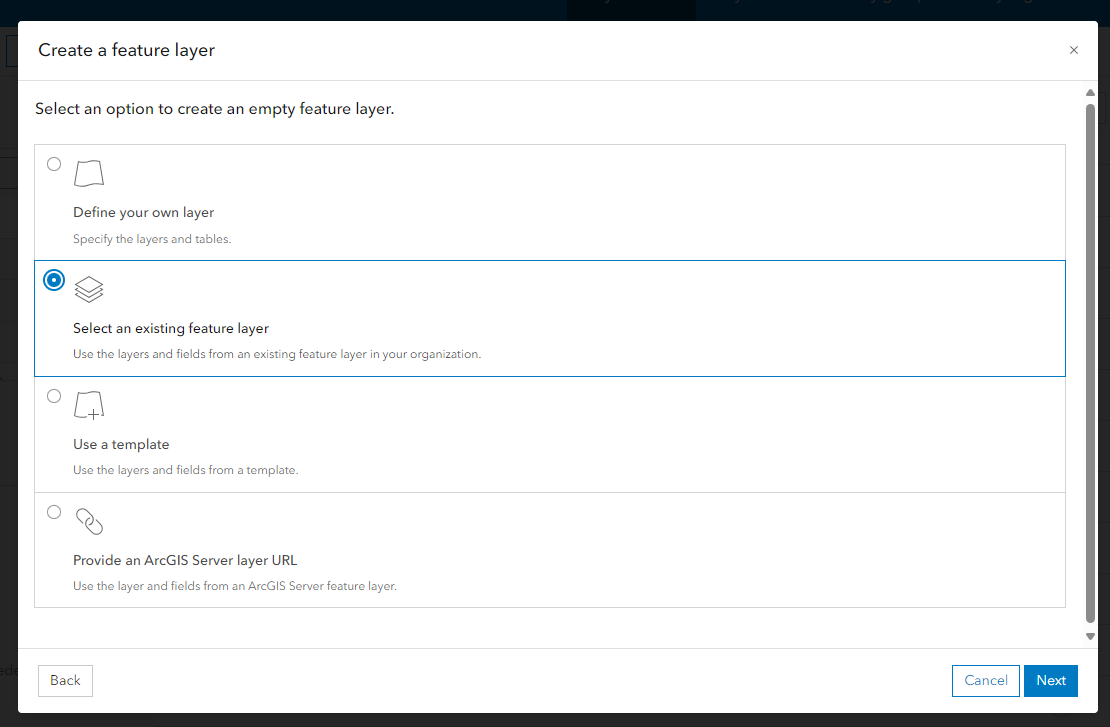Image resolution: width=1110 pixels, height=727 pixels.
Task: Close the Create a feature layer dialog
Action: pos(1074,50)
